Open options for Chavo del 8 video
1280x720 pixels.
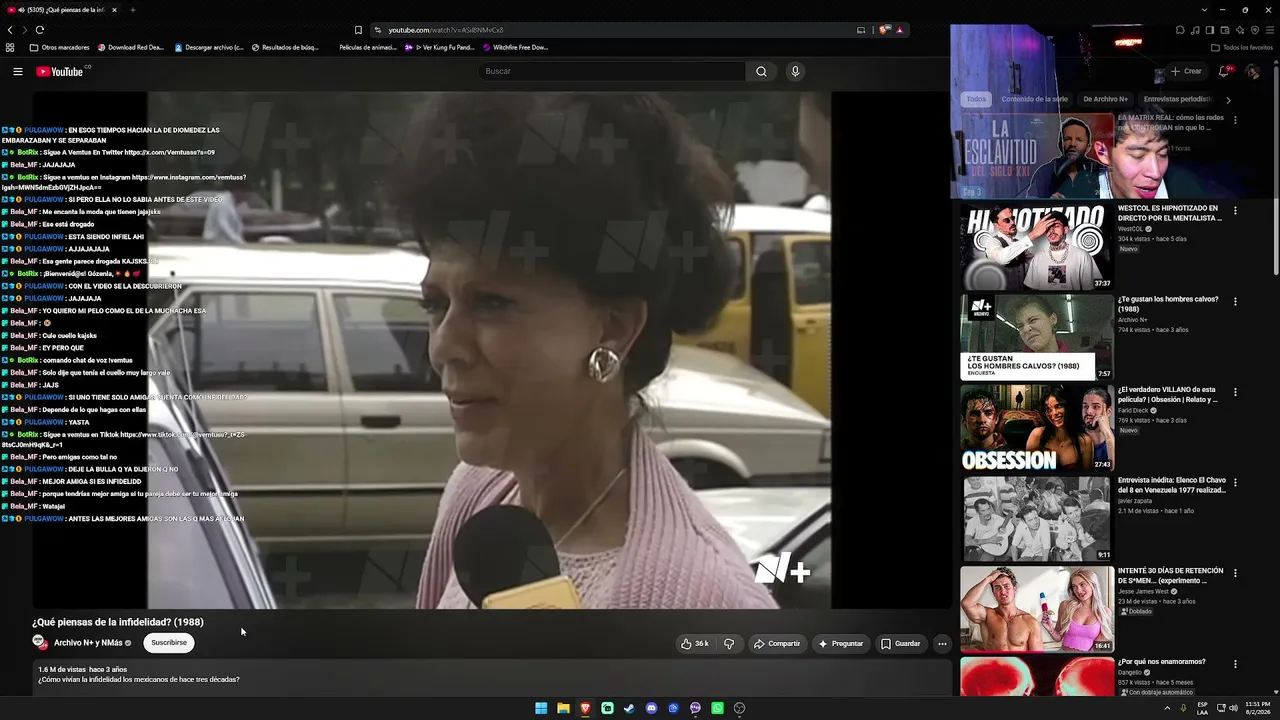pyautogui.click(x=1235, y=483)
